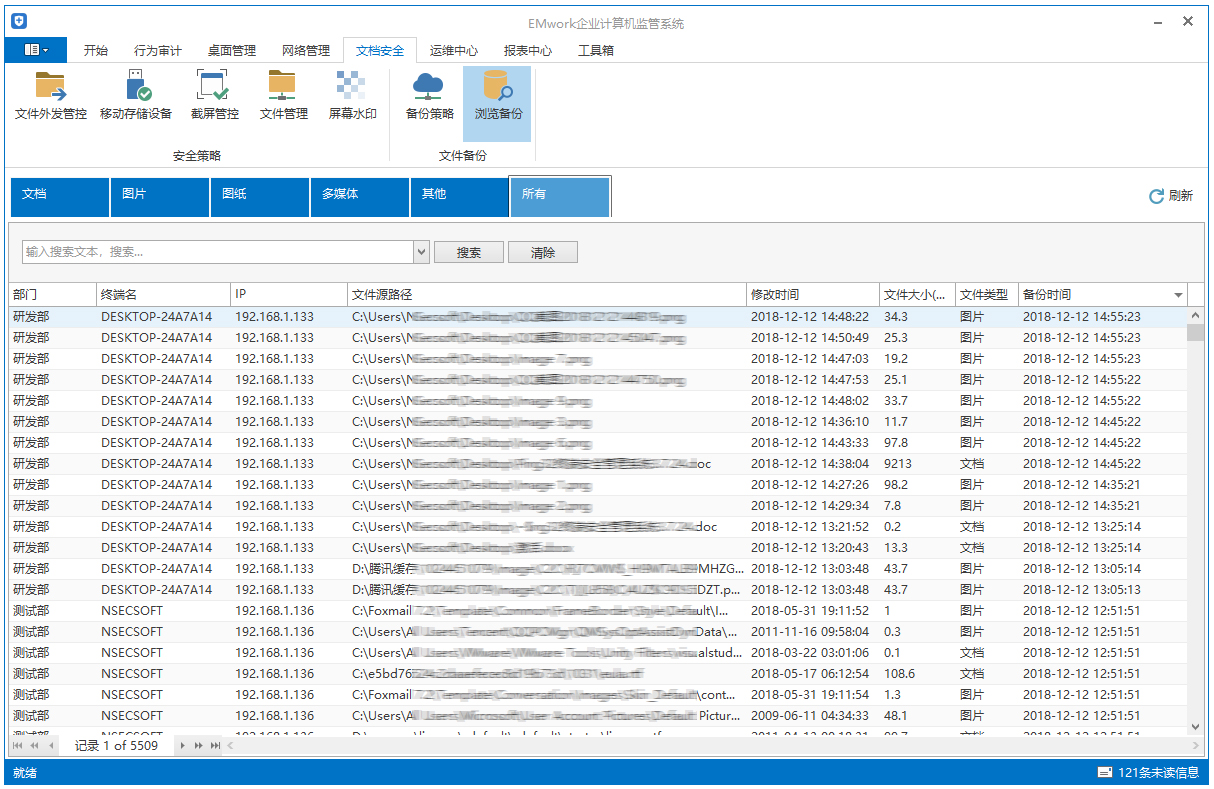The width and height of the screenshot is (1214, 789).
Task: Switch to the 图片 category tab
Action: tap(159, 196)
